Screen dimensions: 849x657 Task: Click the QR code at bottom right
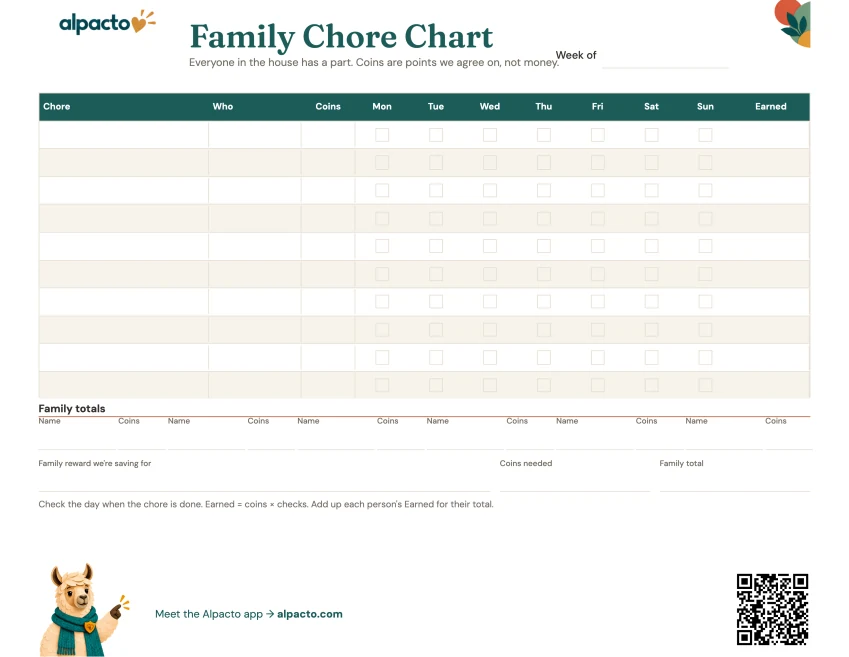[772, 609]
